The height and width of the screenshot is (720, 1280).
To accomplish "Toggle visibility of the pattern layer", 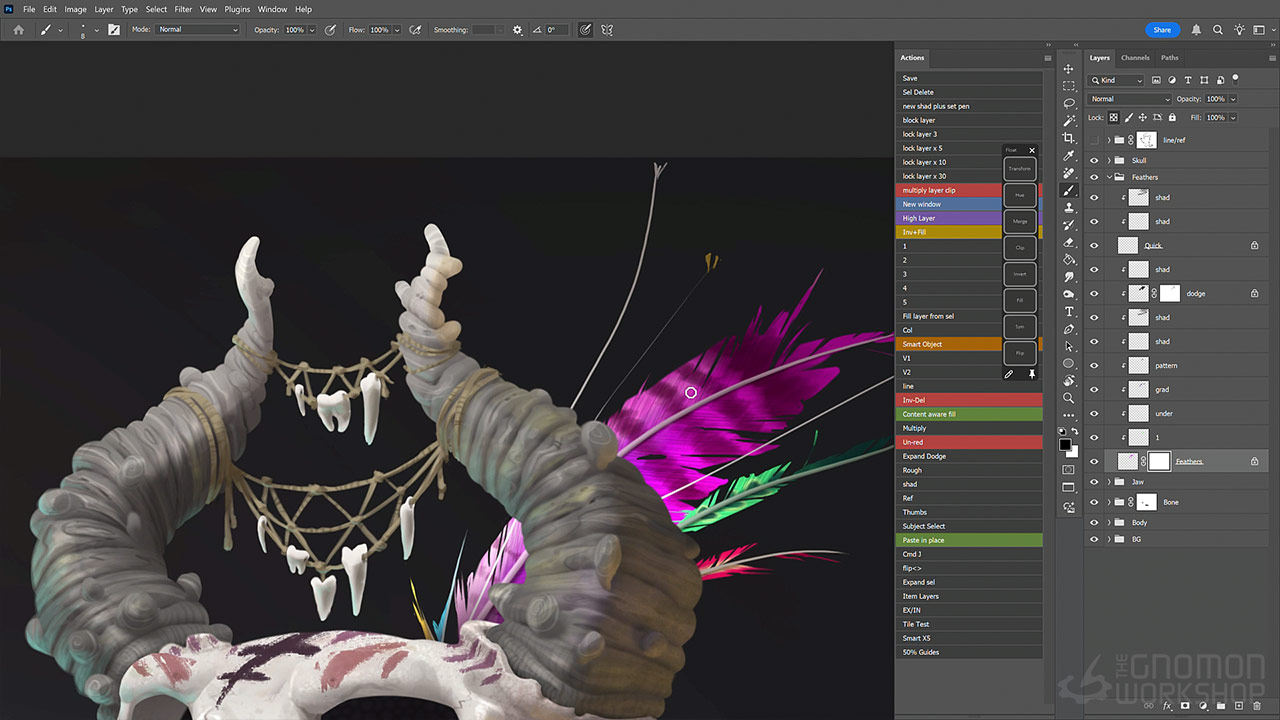I will [x=1094, y=365].
